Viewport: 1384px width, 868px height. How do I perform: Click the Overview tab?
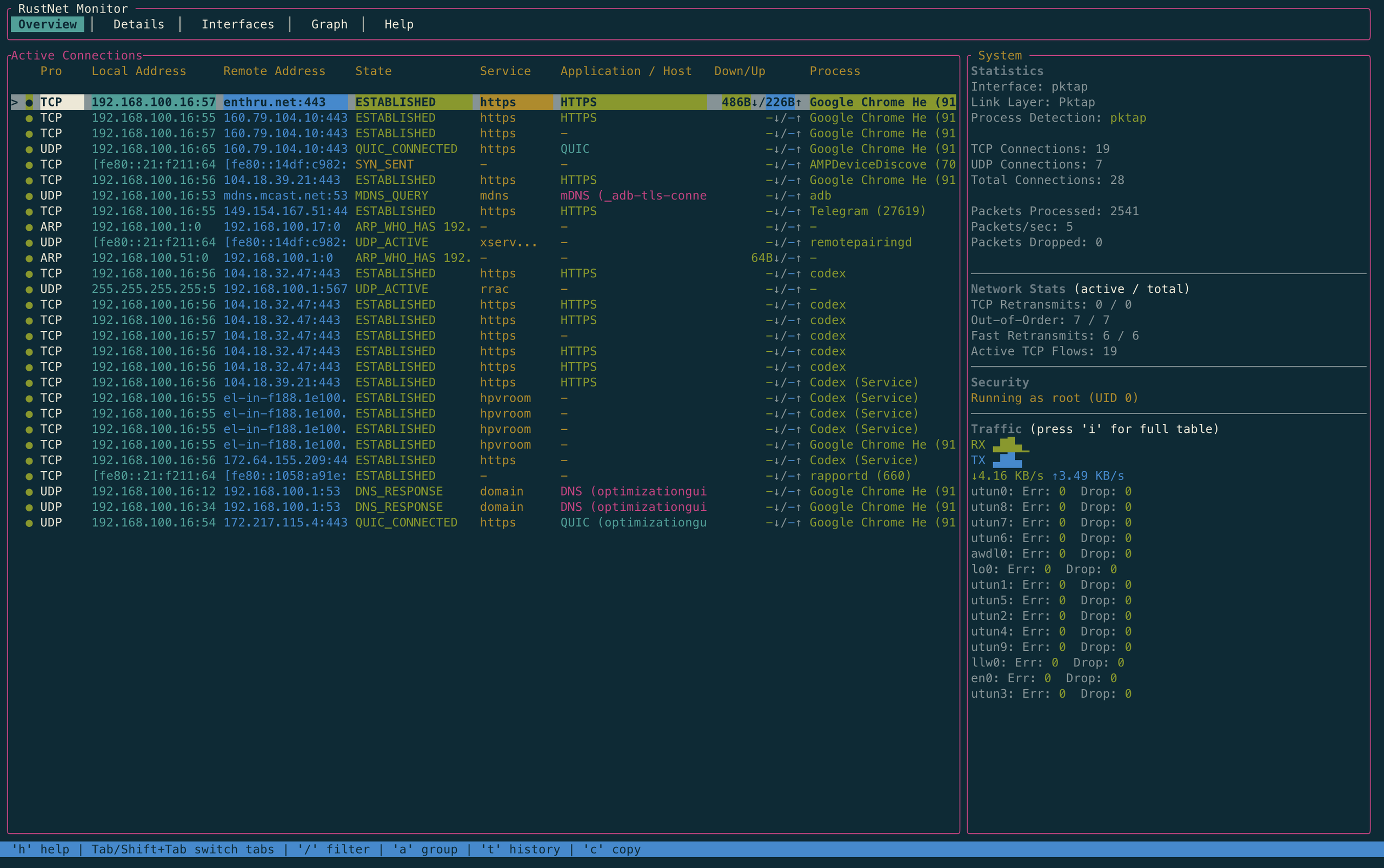48,24
